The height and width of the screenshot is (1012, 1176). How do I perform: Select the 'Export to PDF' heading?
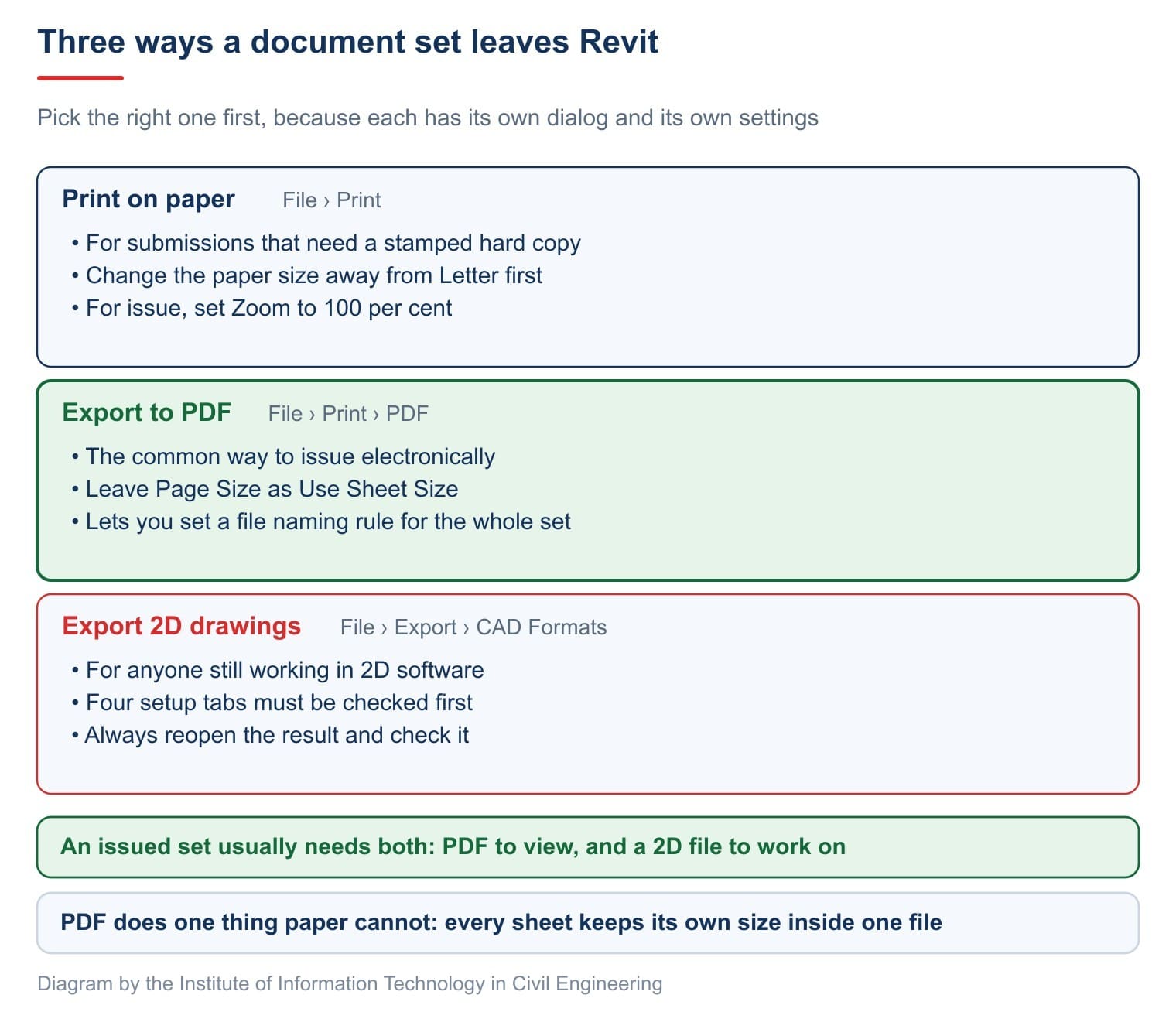(x=147, y=412)
